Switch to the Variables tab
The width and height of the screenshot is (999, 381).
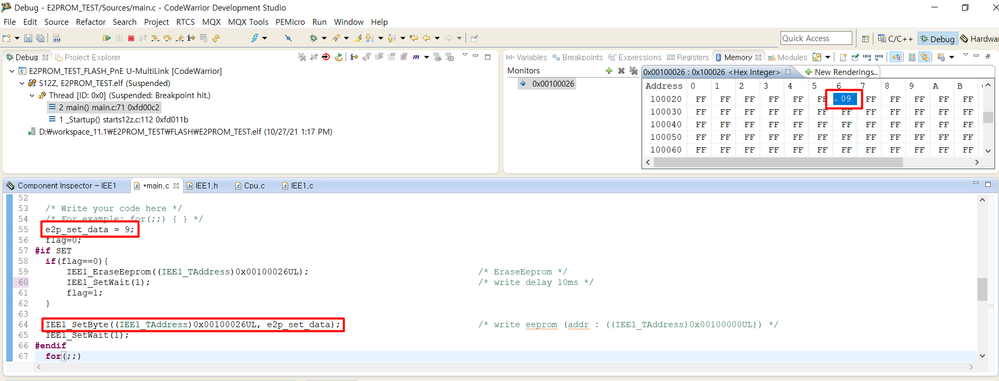[527, 57]
